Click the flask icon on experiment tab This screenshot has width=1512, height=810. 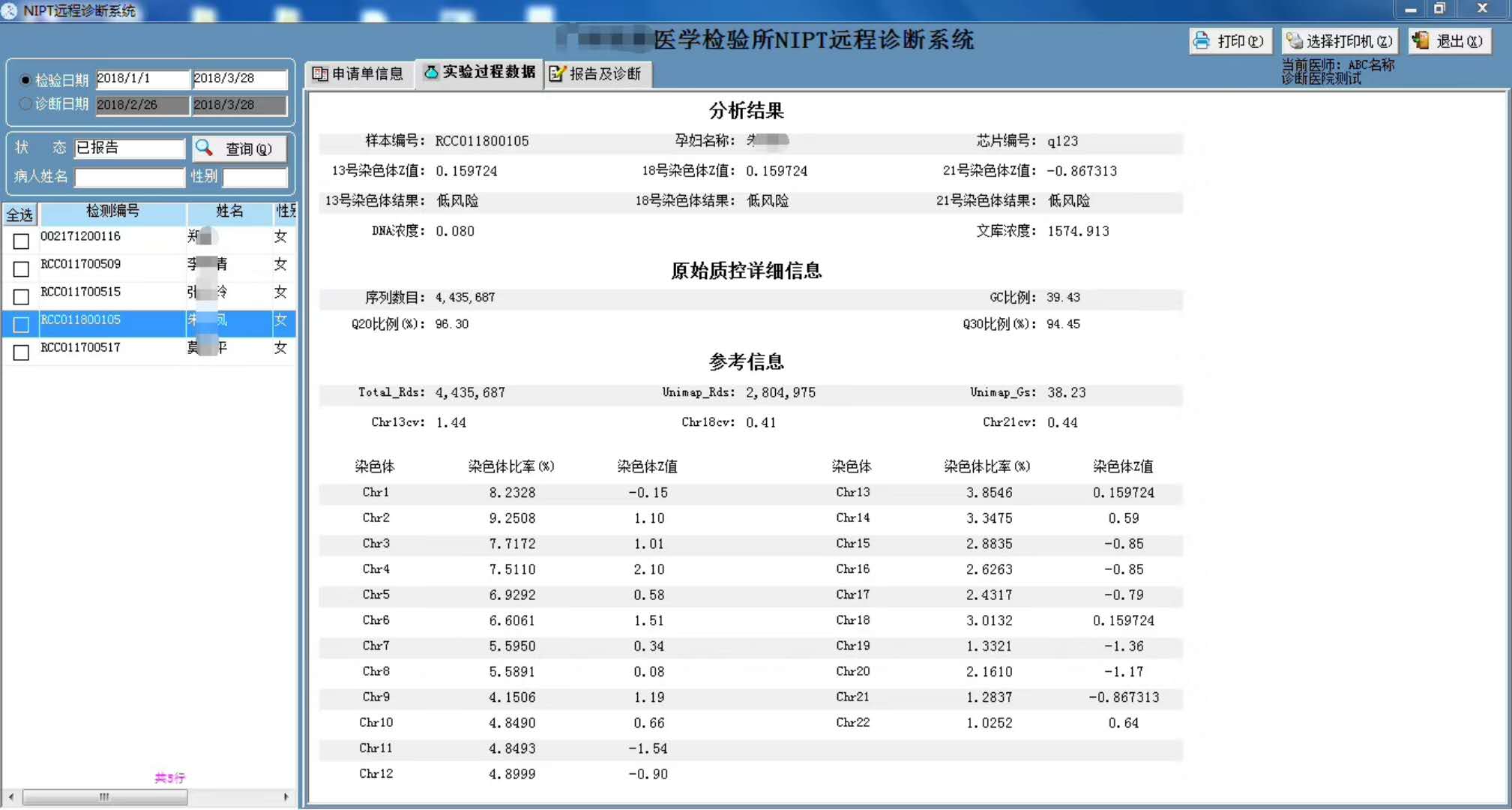tap(431, 72)
